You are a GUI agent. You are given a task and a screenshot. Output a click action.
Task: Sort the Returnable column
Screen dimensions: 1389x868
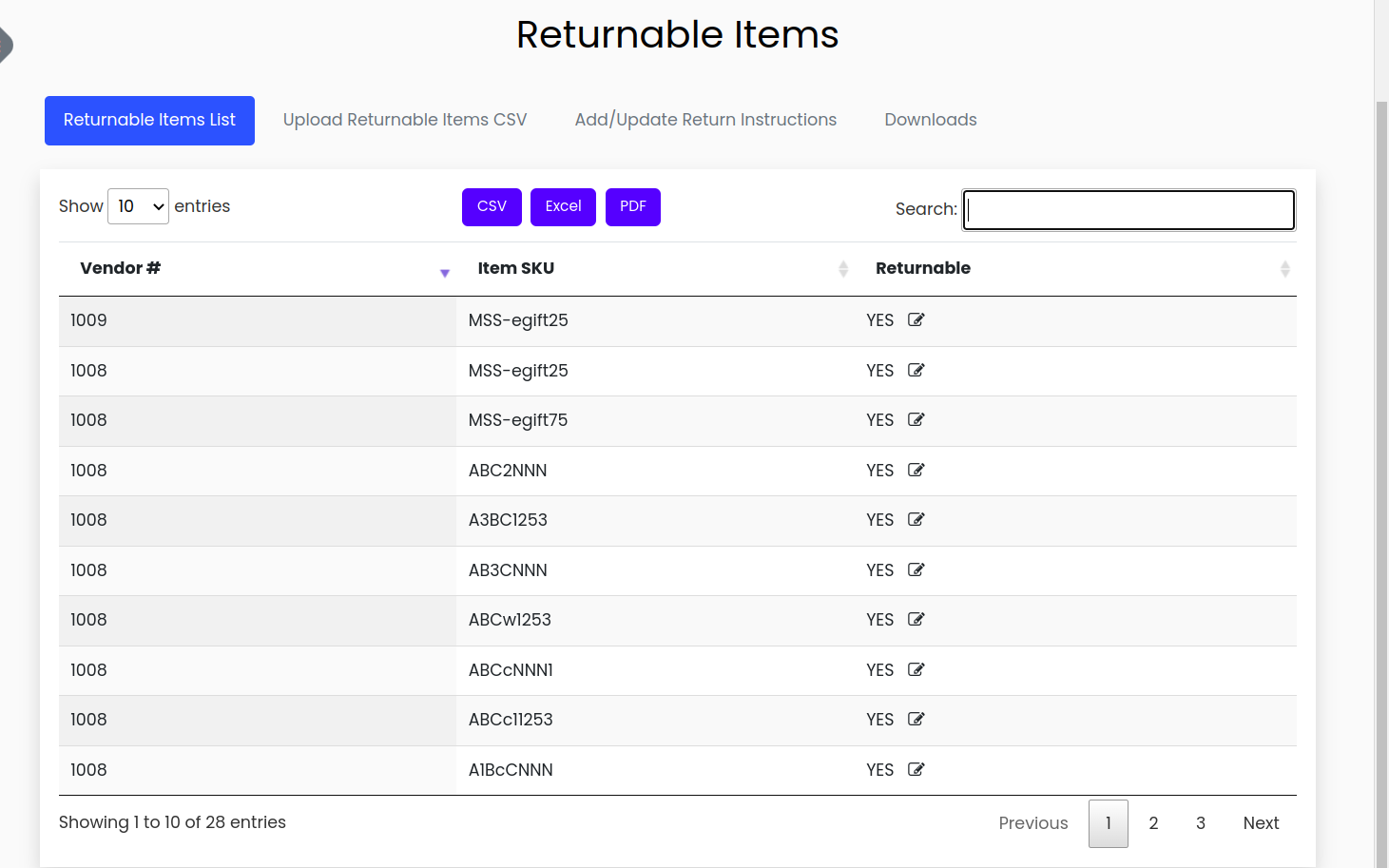(x=1285, y=268)
